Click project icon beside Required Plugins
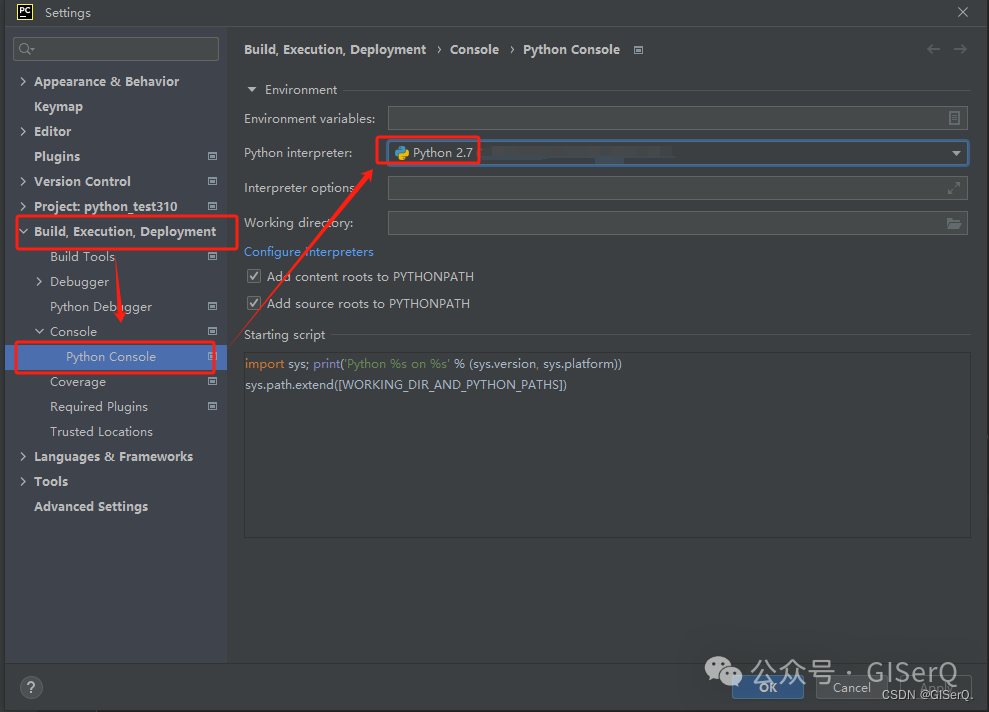 point(213,407)
